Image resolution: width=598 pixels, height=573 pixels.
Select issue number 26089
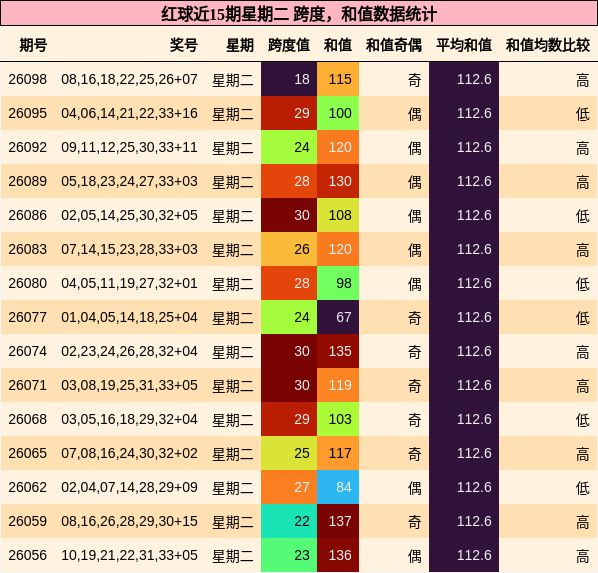27,181
